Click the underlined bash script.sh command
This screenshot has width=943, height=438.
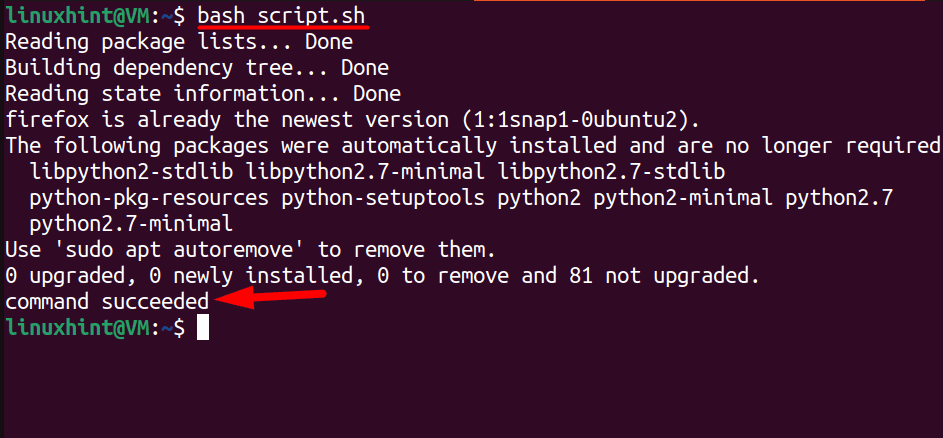281,16
